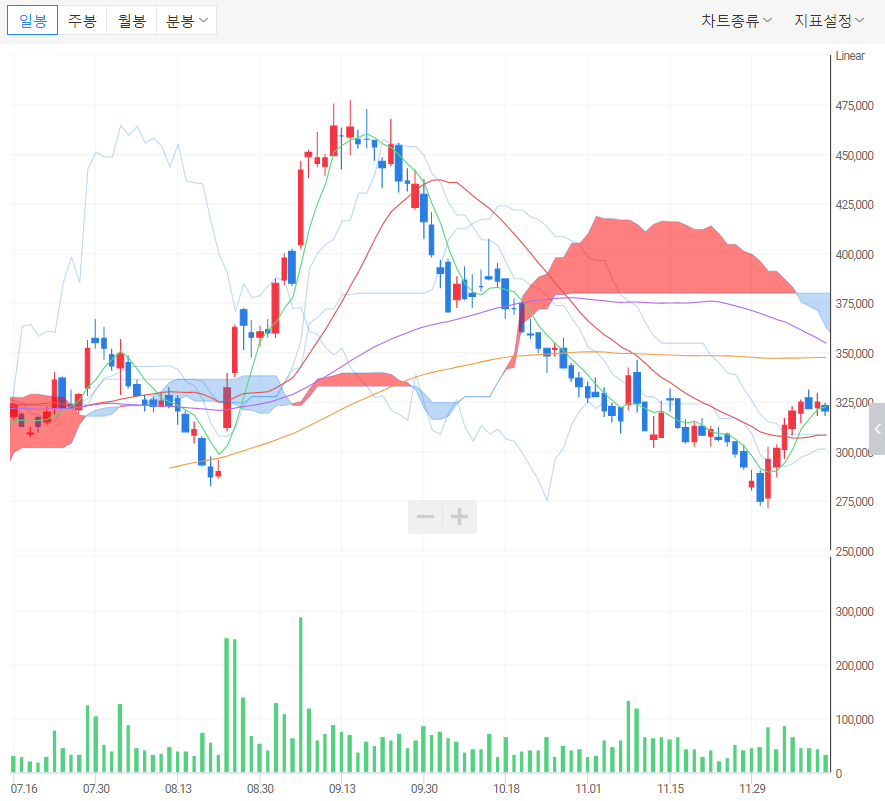Viewport: 885px width, 801px height.
Task: Click the 450,000 price axis label
Action: pos(855,155)
